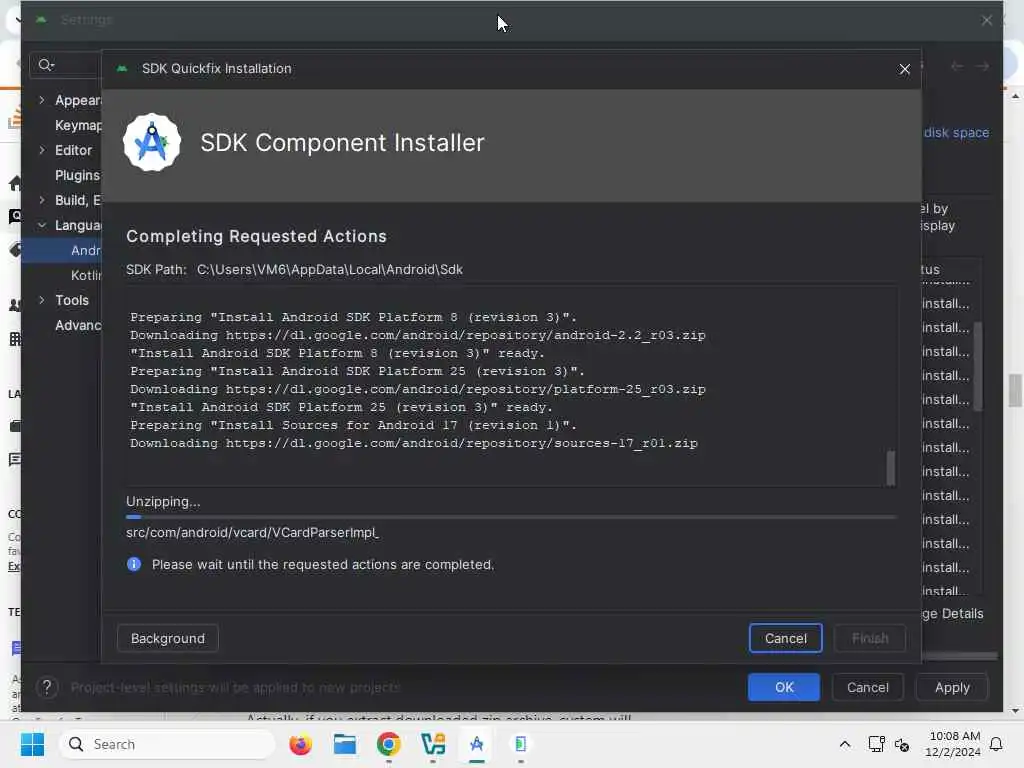1024x768 pixels.
Task: Open Google Chrome from the taskbar
Action: (389, 744)
